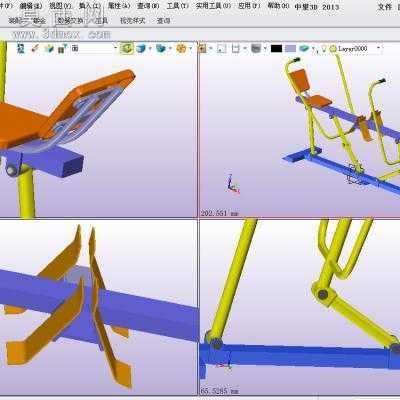Image resolution: width=400 pixels, height=400 pixels.
Task: Expand the arrow beside the bracket-shaped icon
Action: point(245,49)
